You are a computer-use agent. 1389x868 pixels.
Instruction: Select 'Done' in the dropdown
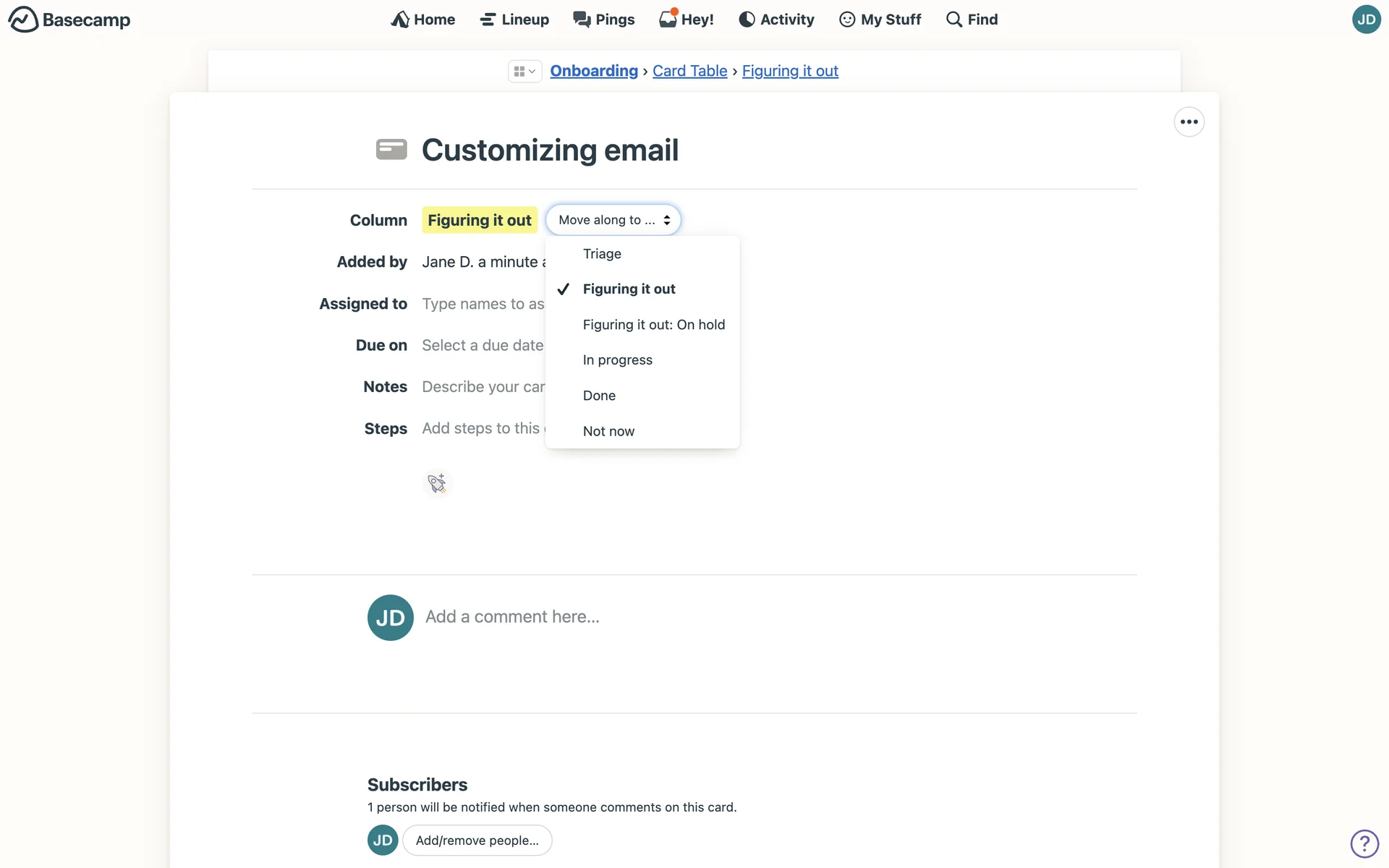(599, 396)
